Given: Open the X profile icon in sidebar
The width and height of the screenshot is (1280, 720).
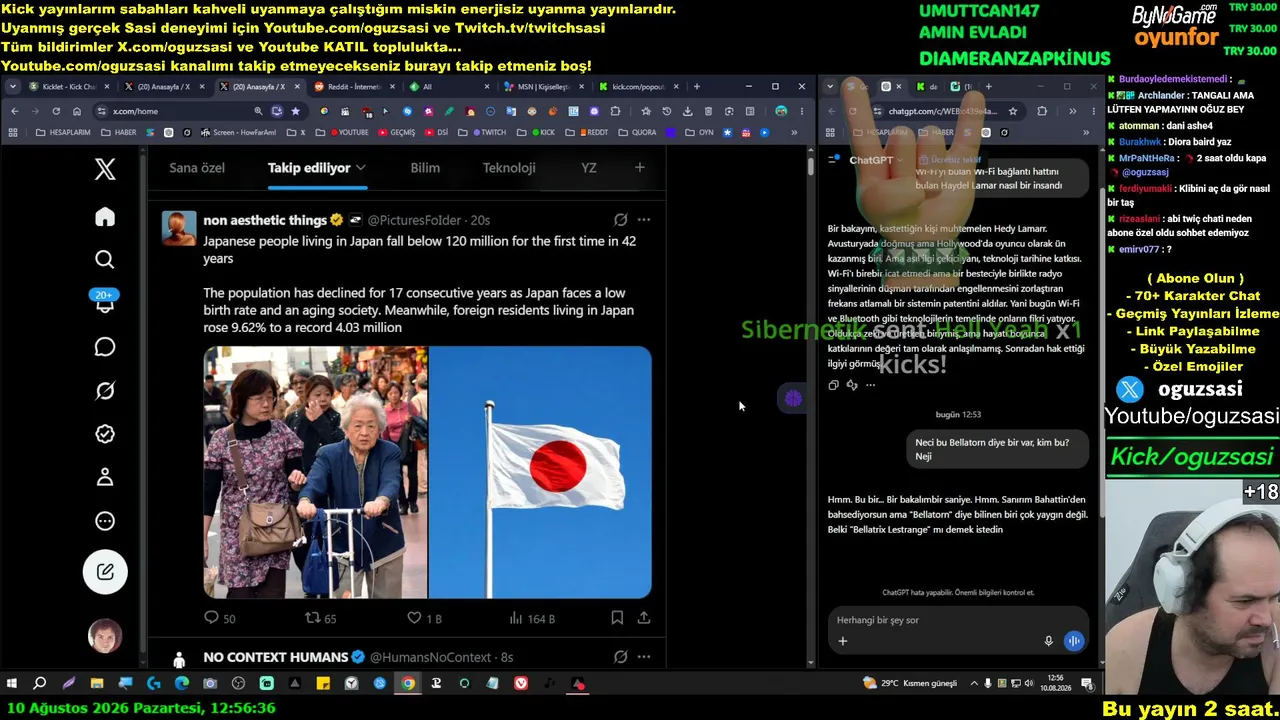Looking at the screenshot, I should (105, 477).
